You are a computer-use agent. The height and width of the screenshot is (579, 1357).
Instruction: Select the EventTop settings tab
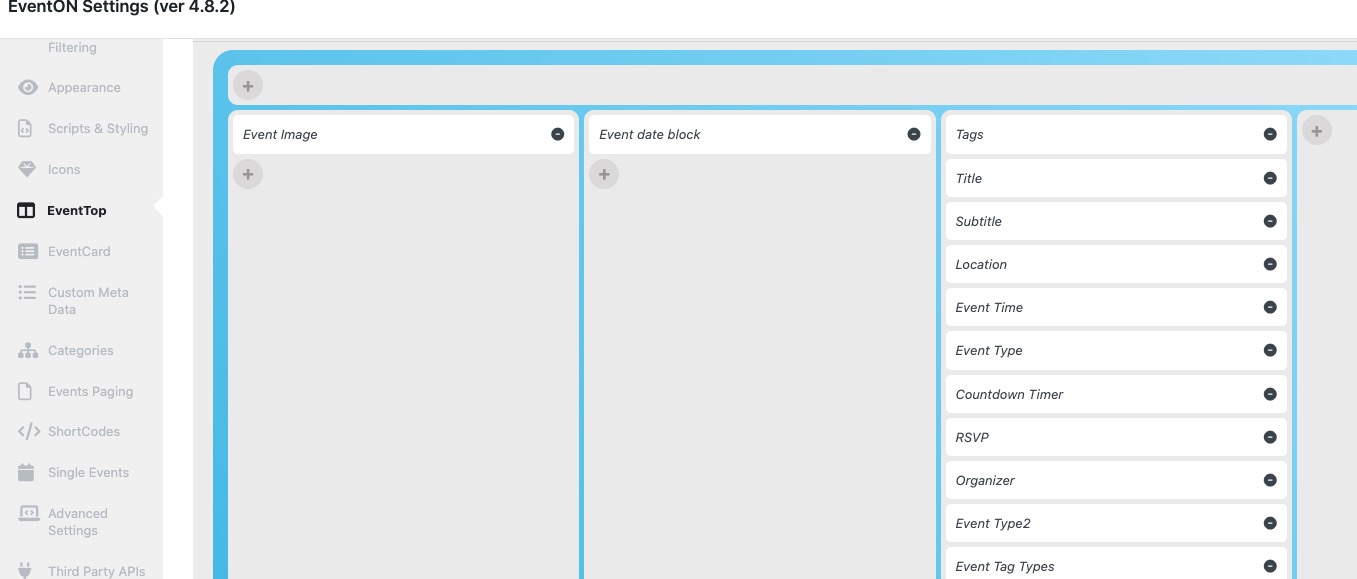pos(77,211)
